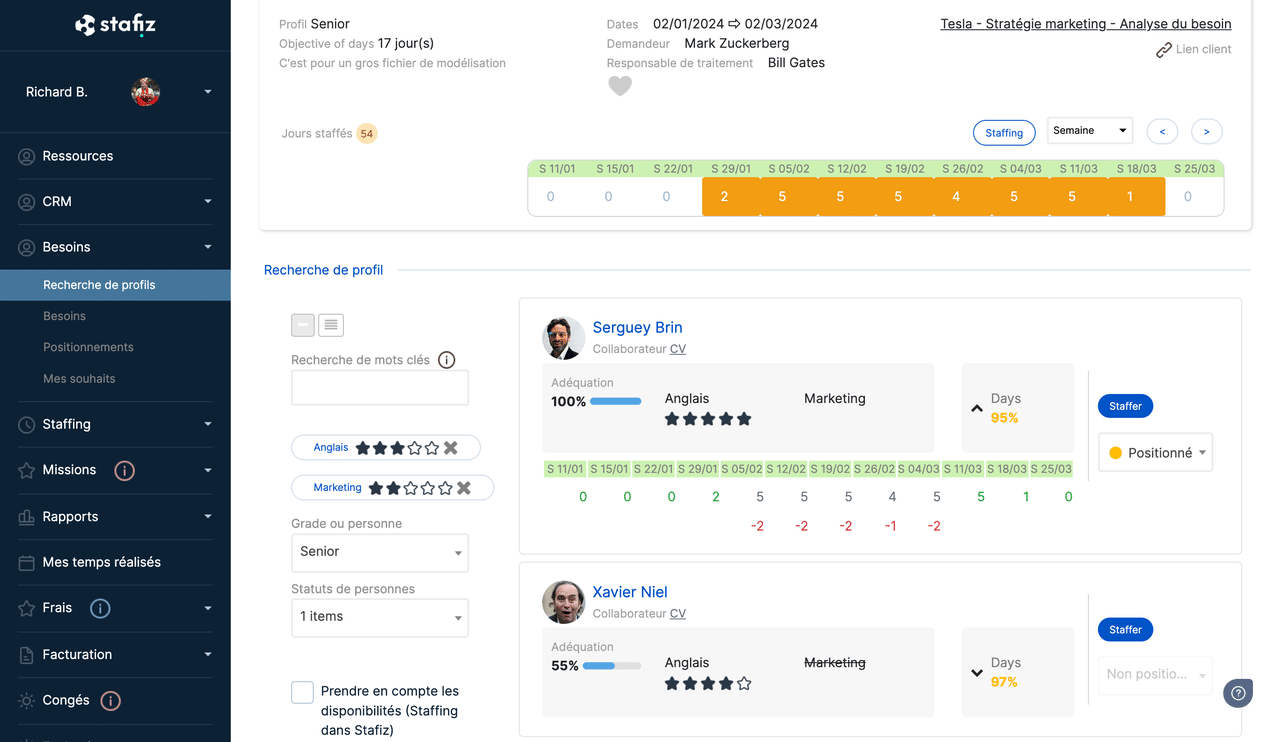The width and height of the screenshot is (1280, 742).
Task: Open Xavier Niel CV link
Action: click(678, 614)
